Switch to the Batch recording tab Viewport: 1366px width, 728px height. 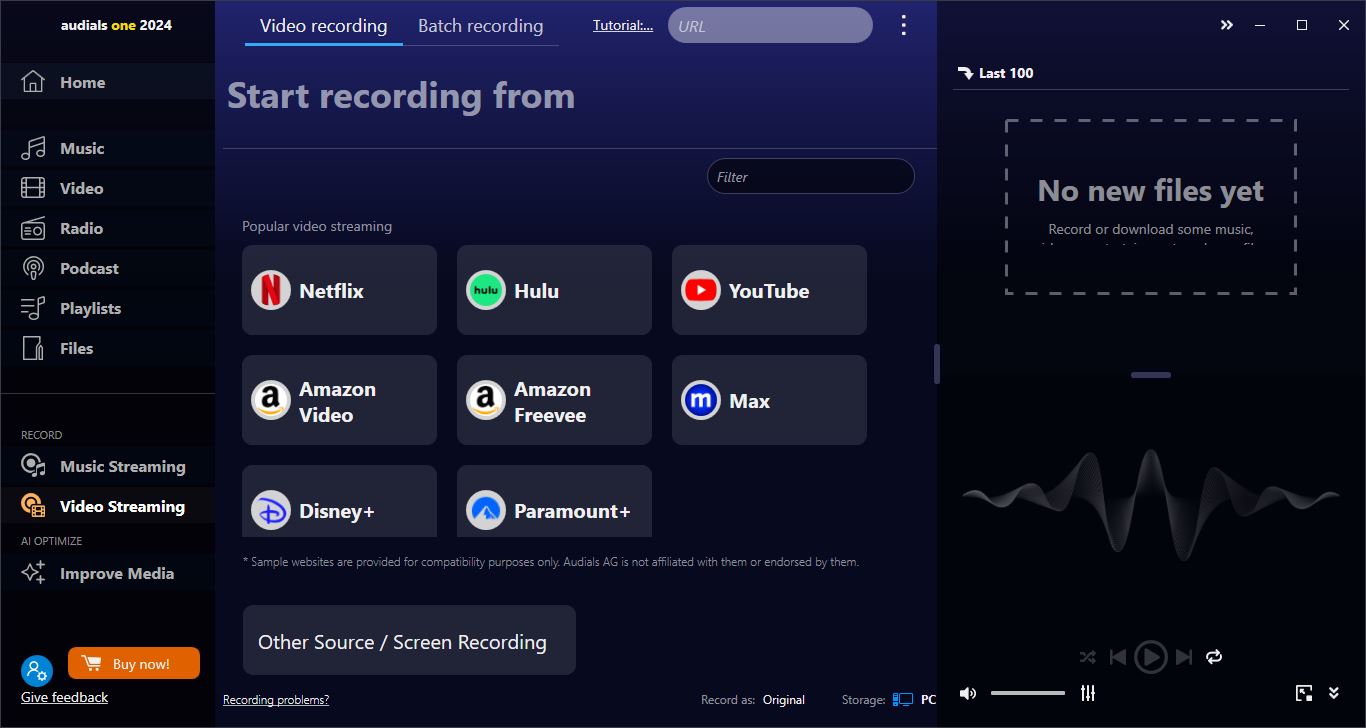[x=480, y=26]
